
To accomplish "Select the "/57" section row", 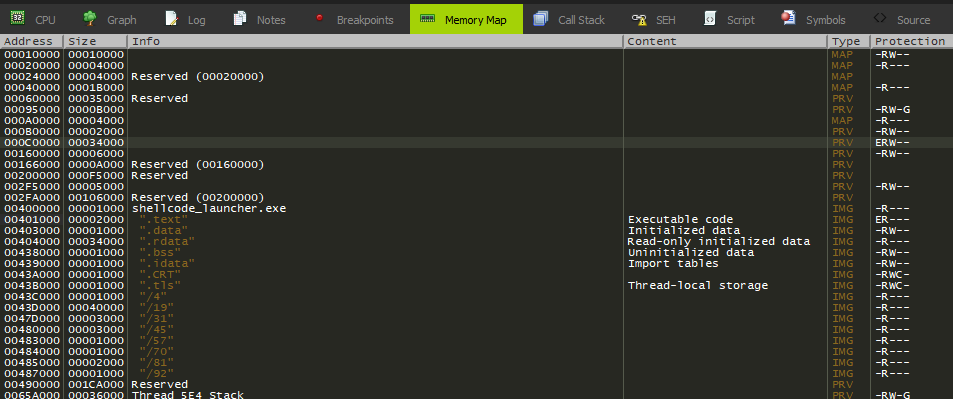I will (476, 341).
